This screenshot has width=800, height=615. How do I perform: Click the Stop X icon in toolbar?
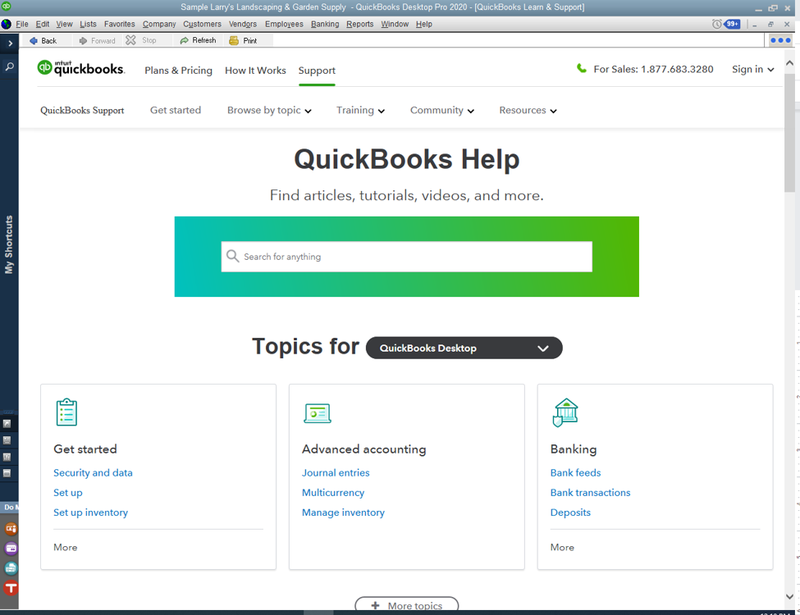pyautogui.click(x=131, y=40)
